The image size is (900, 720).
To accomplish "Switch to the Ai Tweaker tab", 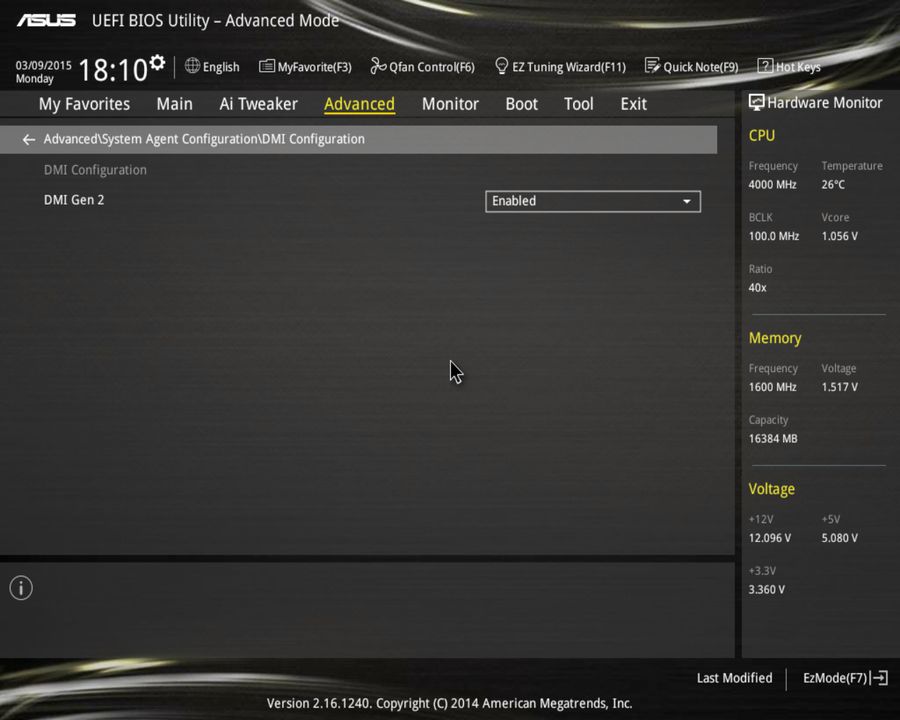I will pyautogui.click(x=258, y=103).
